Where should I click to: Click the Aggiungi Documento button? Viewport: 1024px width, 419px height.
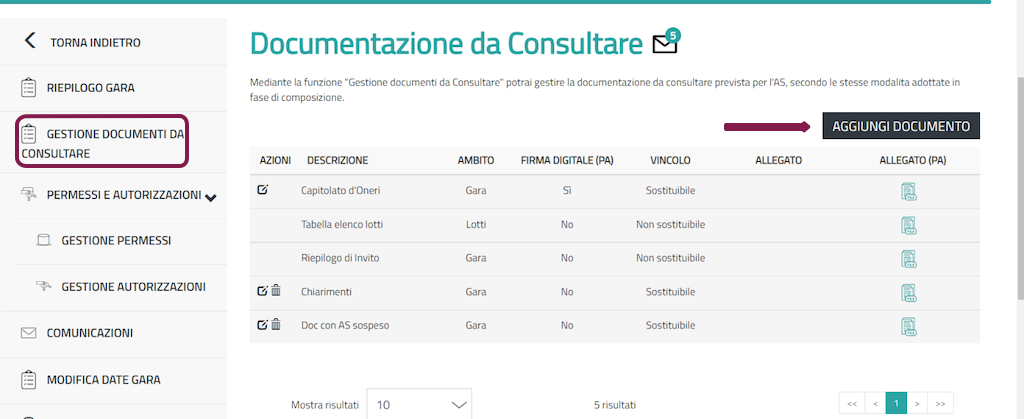[x=901, y=126]
